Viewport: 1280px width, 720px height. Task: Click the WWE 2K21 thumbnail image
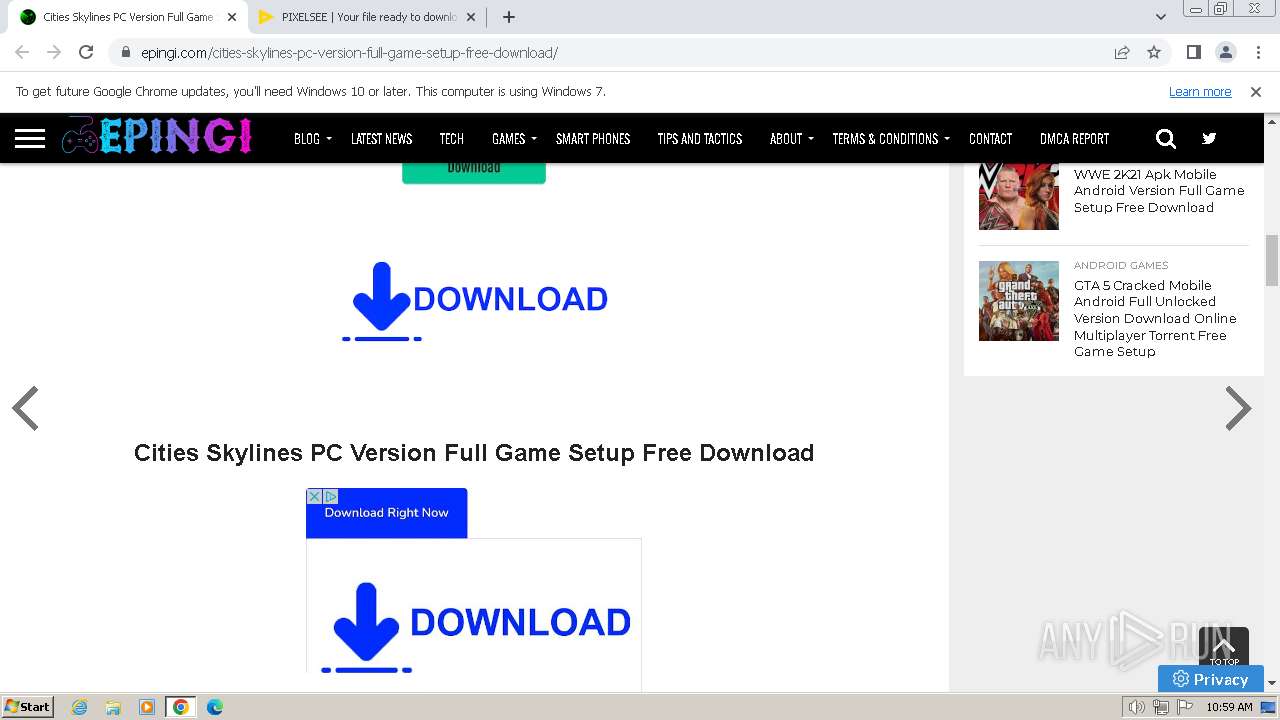pos(1019,197)
